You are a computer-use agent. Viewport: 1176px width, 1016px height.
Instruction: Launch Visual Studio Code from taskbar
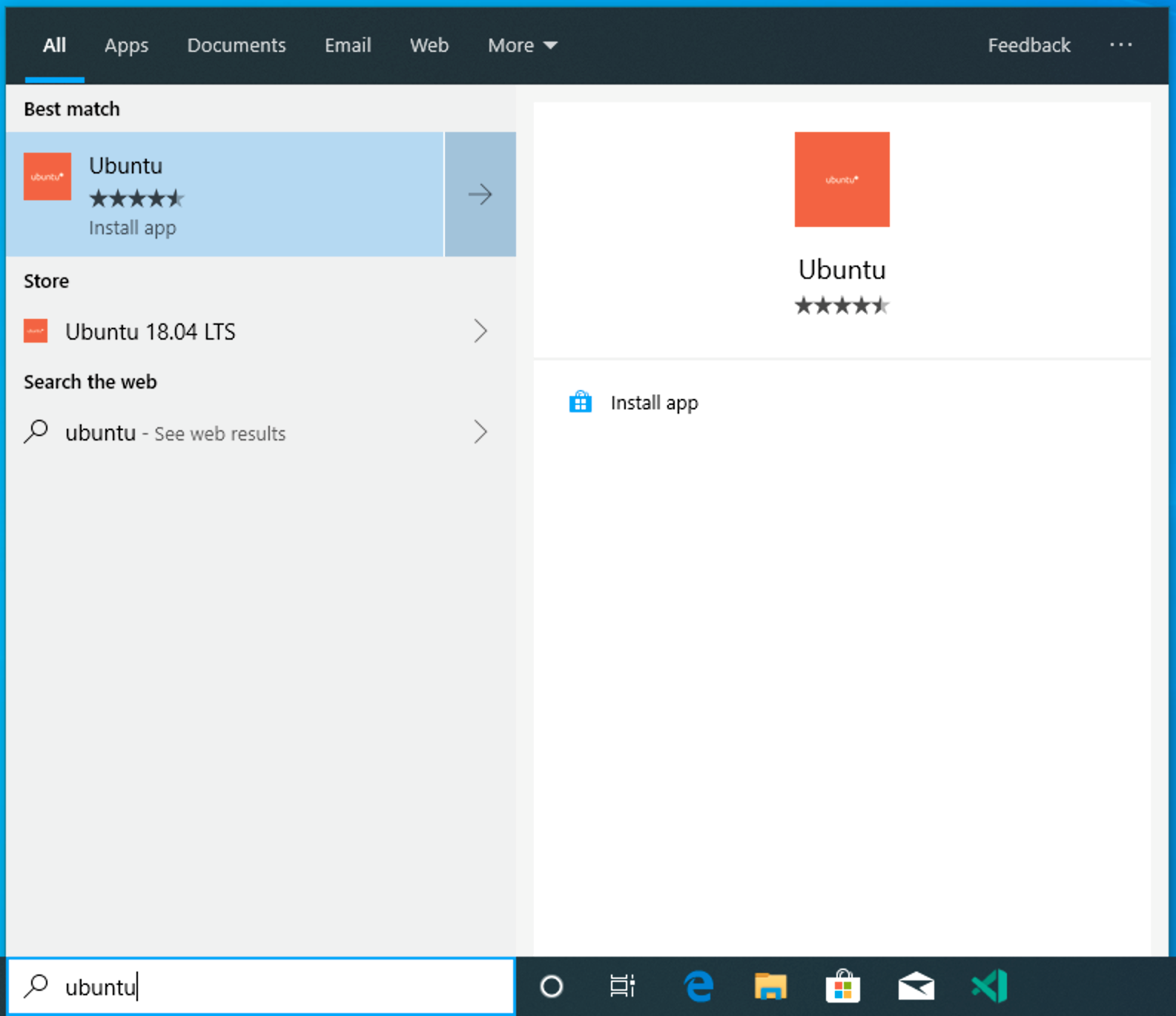click(x=989, y=986)
